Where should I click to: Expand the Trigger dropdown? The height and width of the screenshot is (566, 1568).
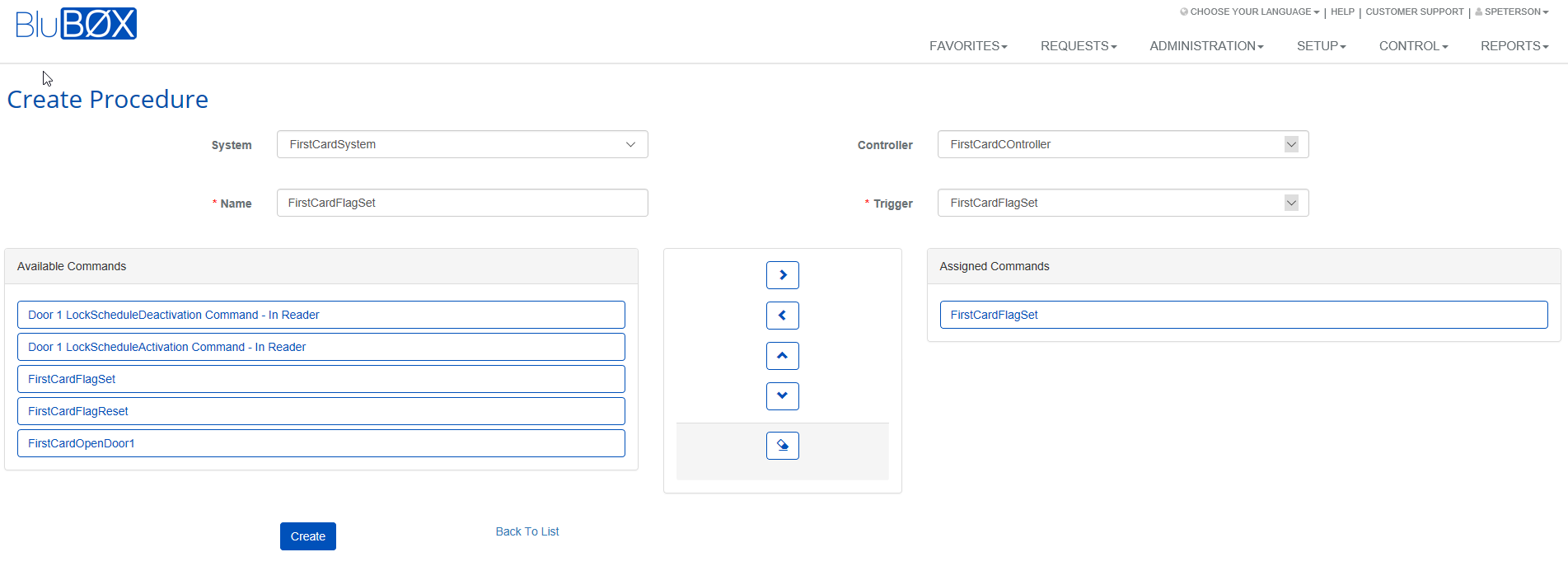(x=1123, y=203)
